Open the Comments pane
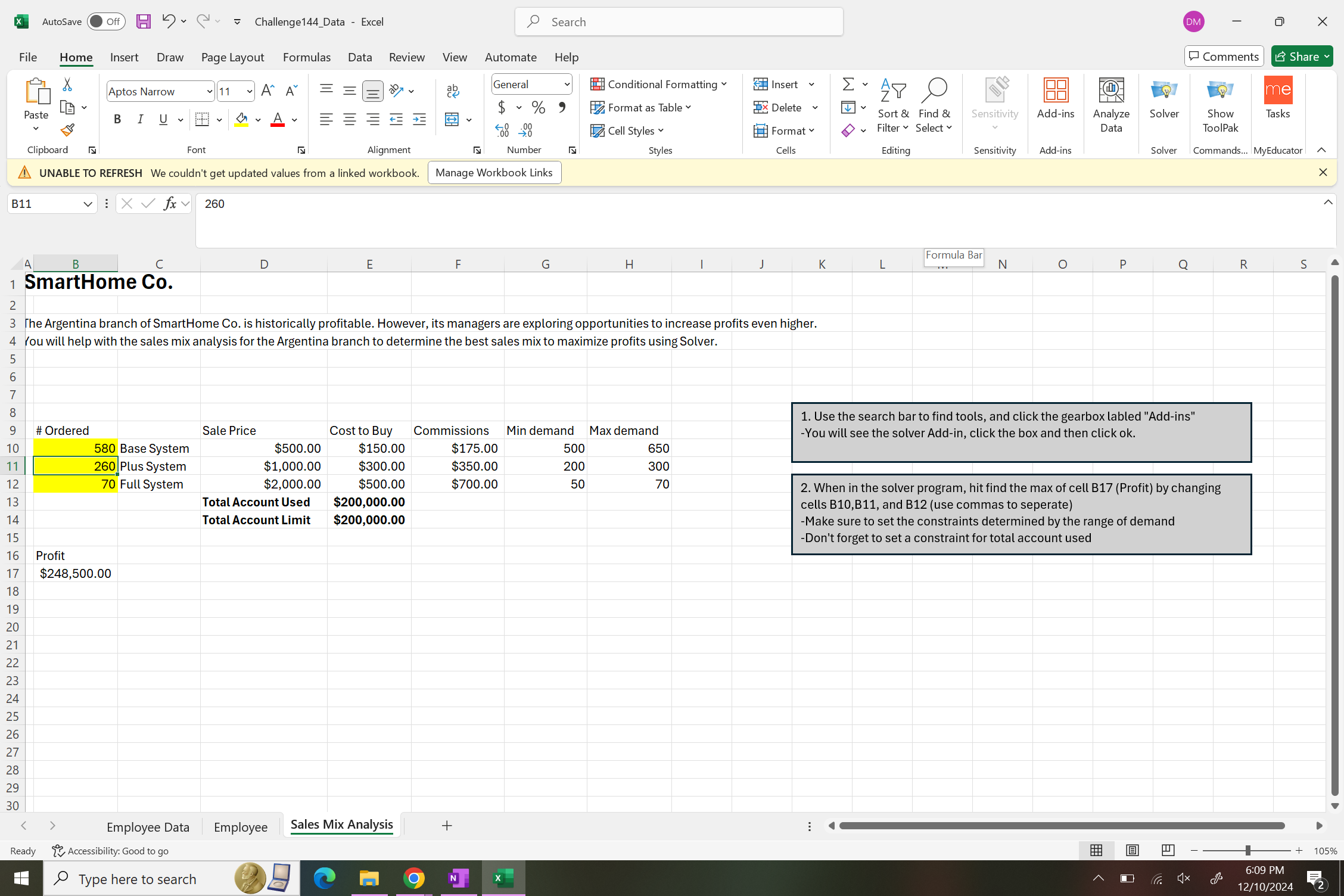This screenshot has width=1344, height=896. point(1224,57)
